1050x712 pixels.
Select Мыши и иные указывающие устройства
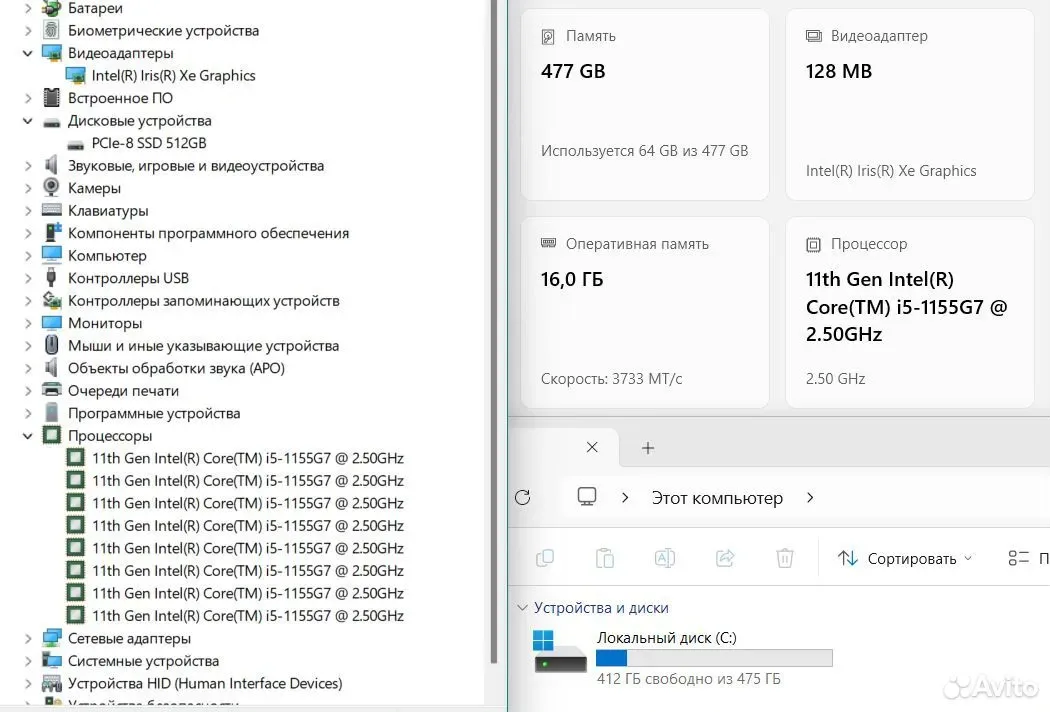pos(204,346)
